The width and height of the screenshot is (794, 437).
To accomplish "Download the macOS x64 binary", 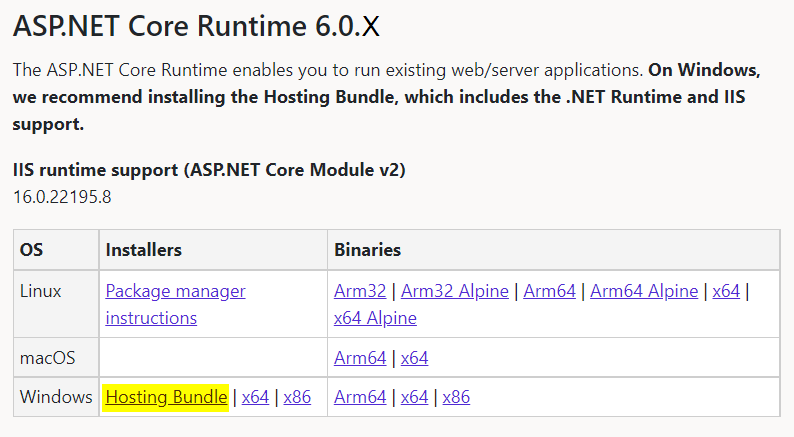I will [414, 358].
